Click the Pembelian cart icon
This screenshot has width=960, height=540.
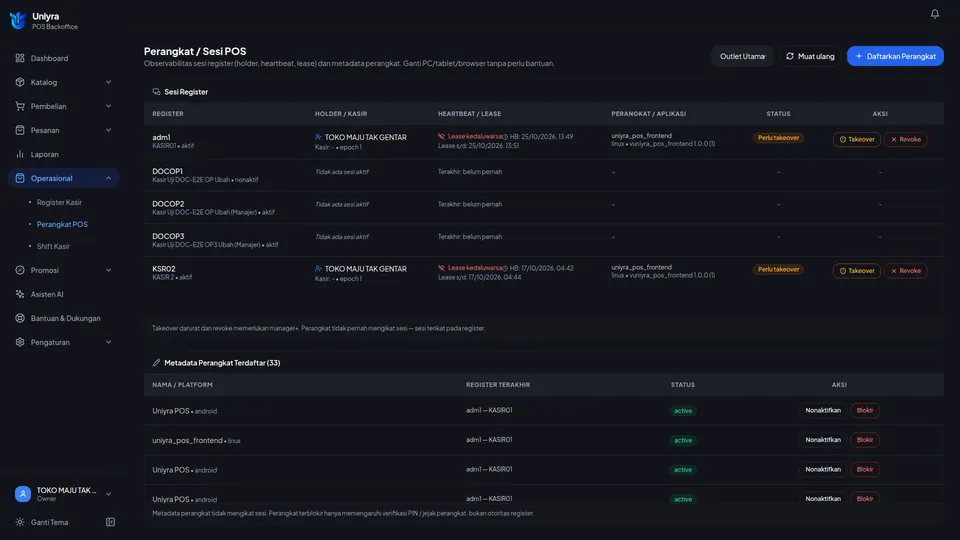tap(20, 106)
